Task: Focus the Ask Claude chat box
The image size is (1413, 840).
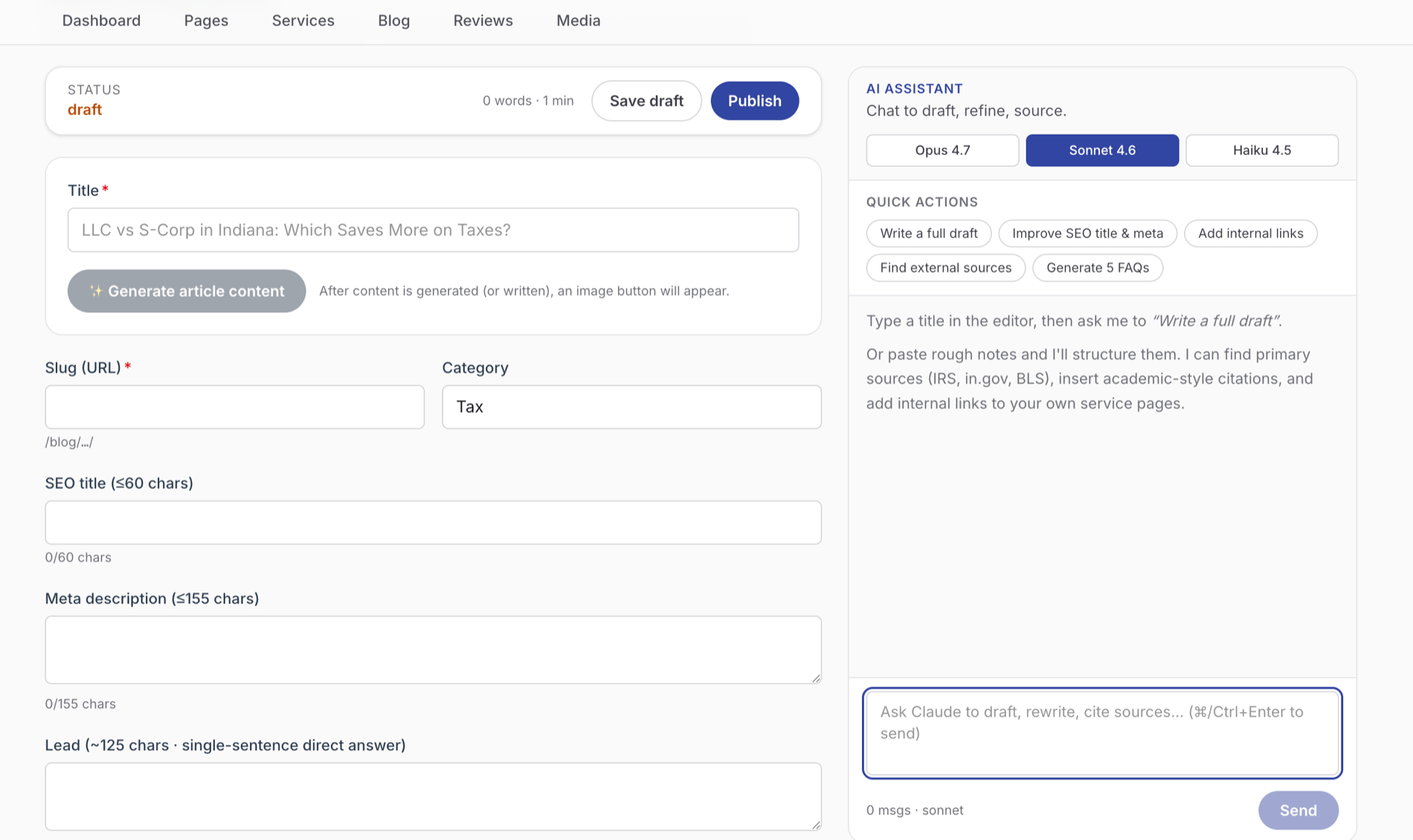Action: pyautogui.click(x=1102, y=733)
